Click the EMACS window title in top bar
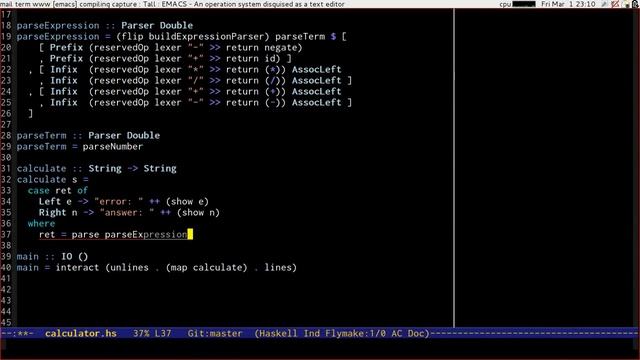This screenshot has width=640, height=360. tap(253, 4)
